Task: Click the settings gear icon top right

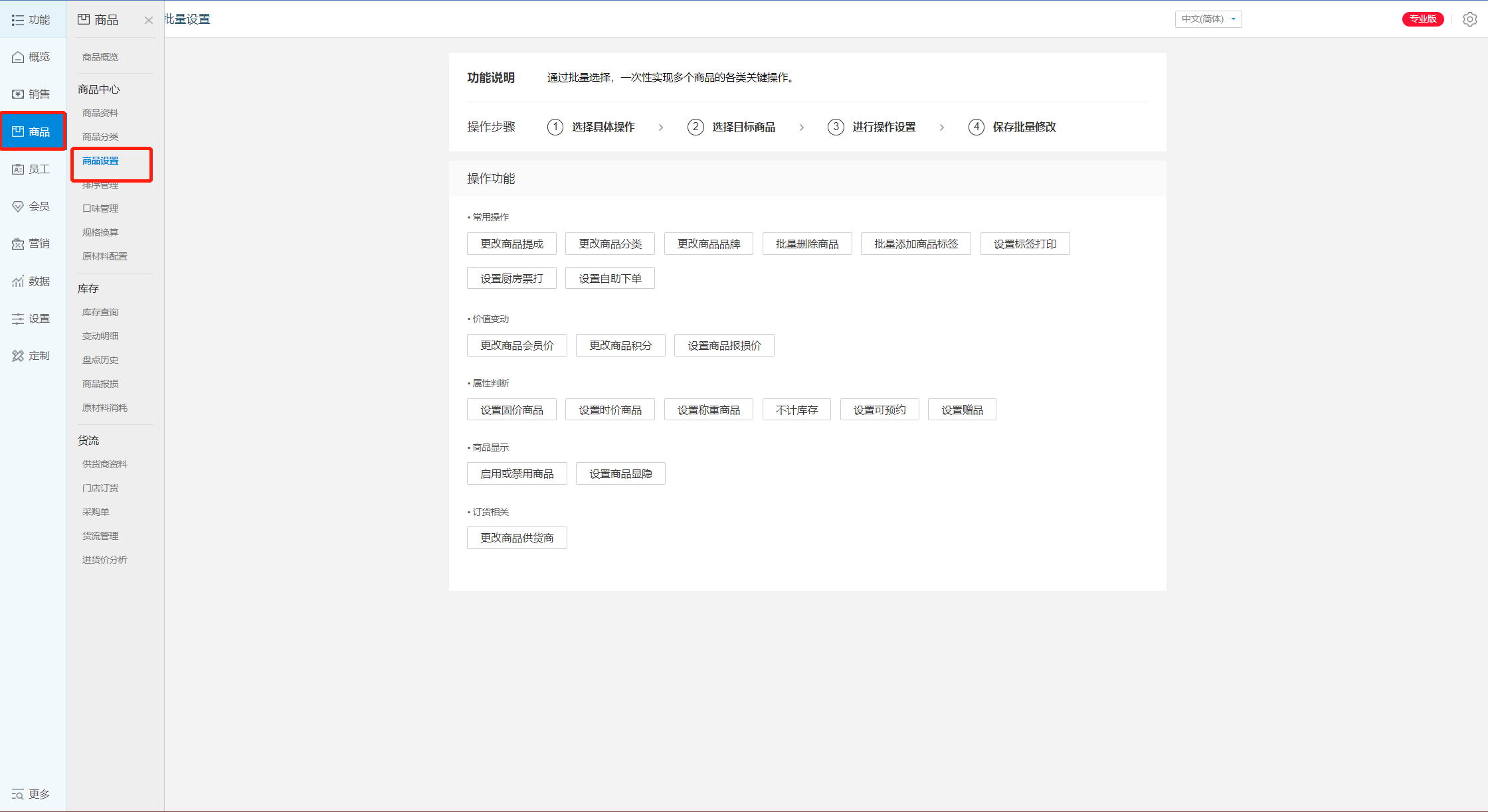Action: click(x=1470, y=19)
